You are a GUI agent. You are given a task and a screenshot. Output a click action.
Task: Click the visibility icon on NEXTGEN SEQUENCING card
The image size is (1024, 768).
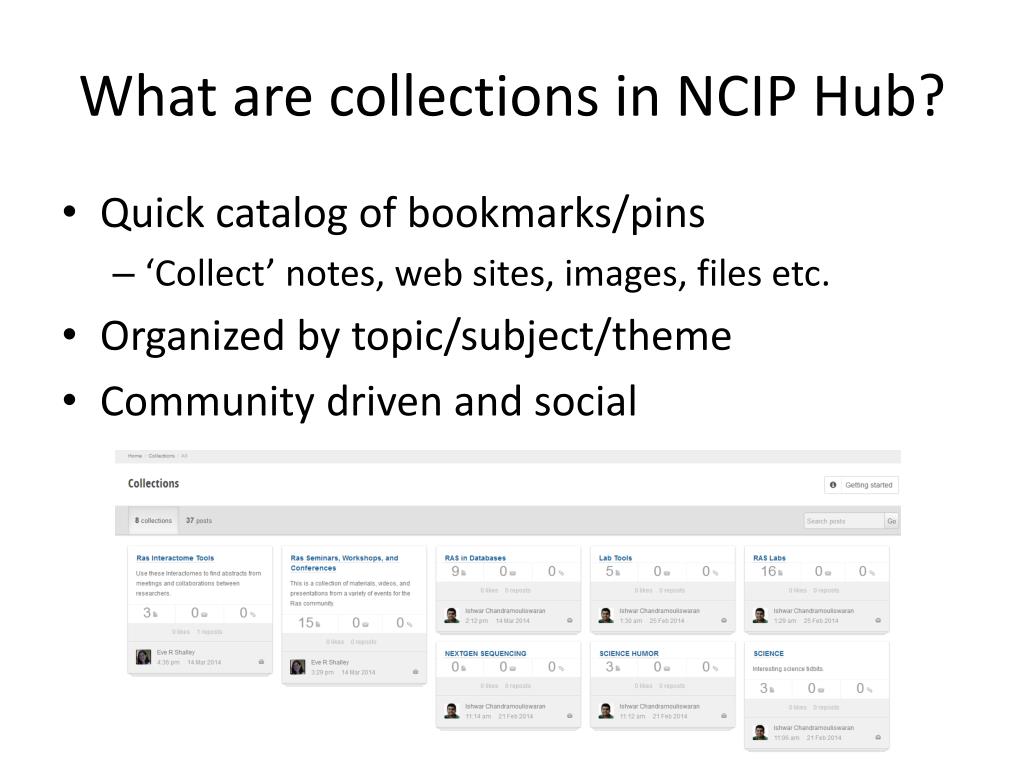coord(569,716)
